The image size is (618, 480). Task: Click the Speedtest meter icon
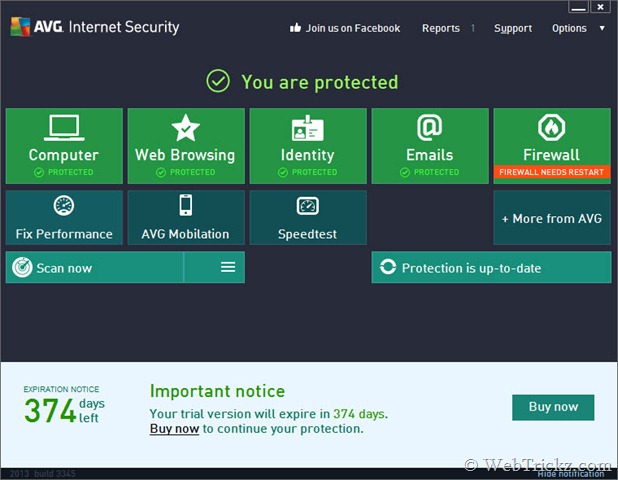tap(307, 206)
